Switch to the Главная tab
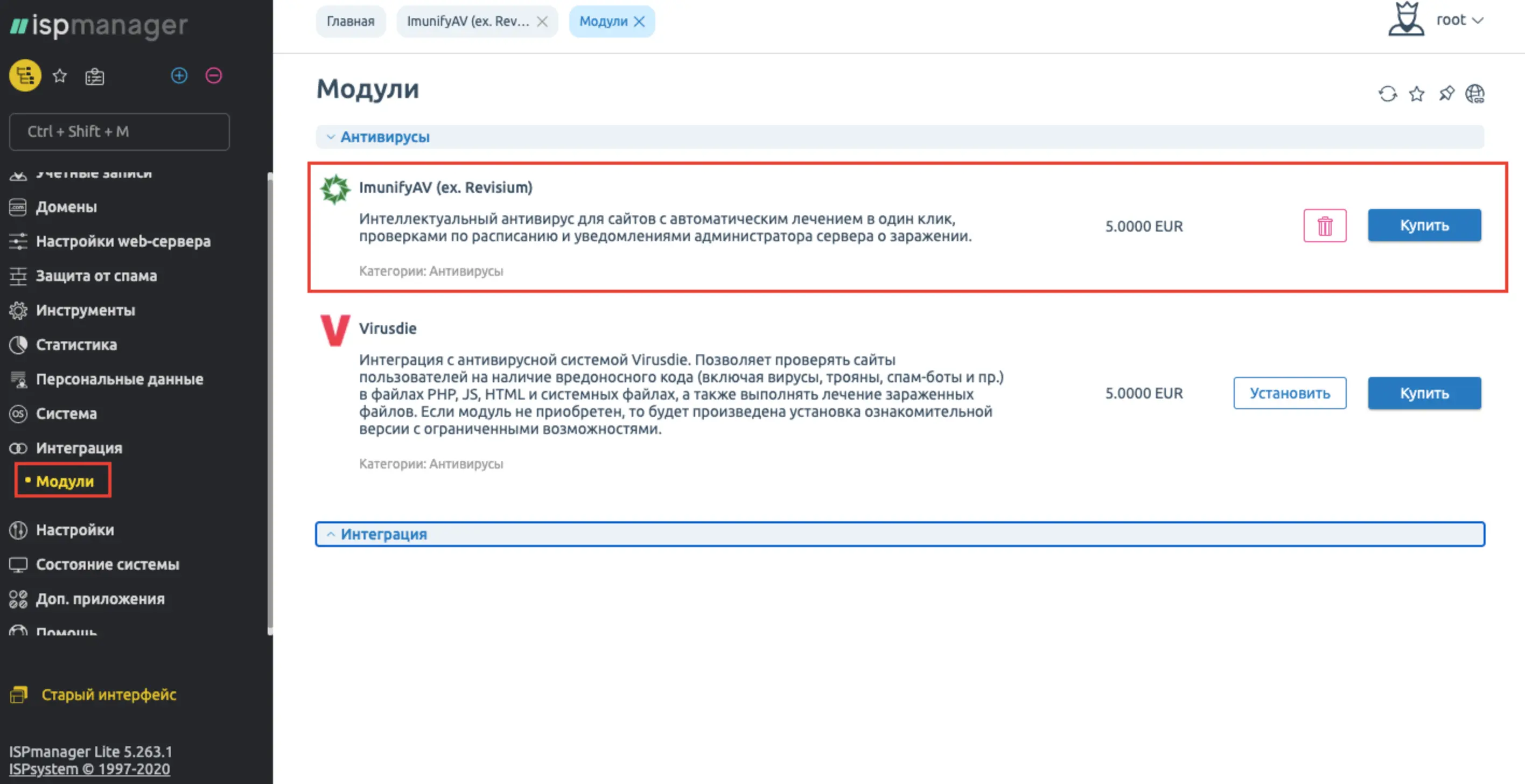 [351, 22]
